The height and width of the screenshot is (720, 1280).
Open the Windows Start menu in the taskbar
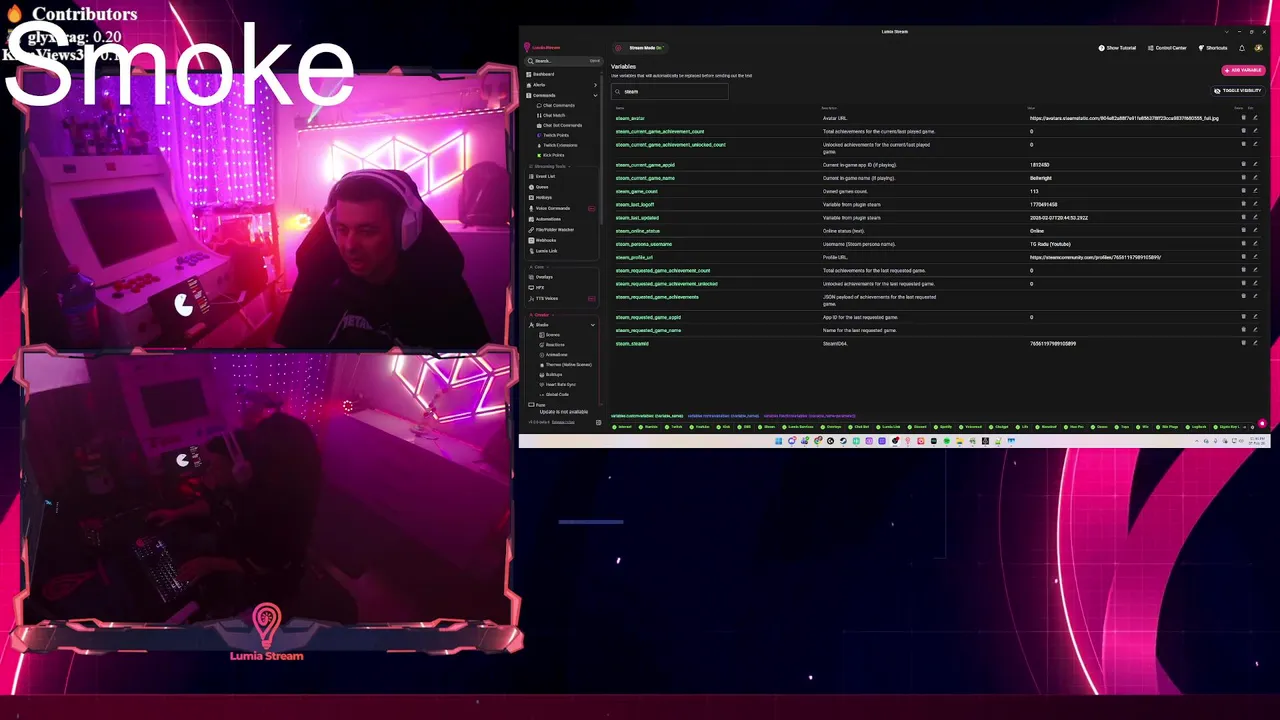778,441
